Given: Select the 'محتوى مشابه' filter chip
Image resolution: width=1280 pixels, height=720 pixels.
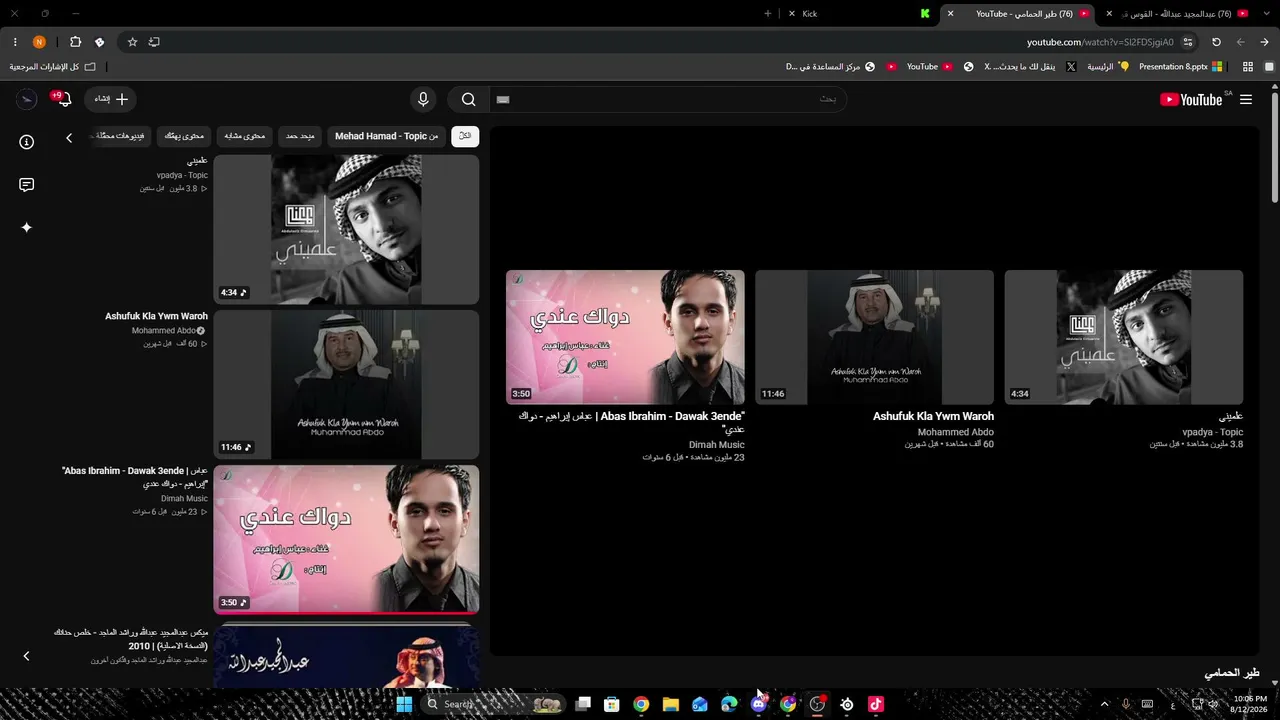Looking at the screenshot, I should tap(244, 136).
